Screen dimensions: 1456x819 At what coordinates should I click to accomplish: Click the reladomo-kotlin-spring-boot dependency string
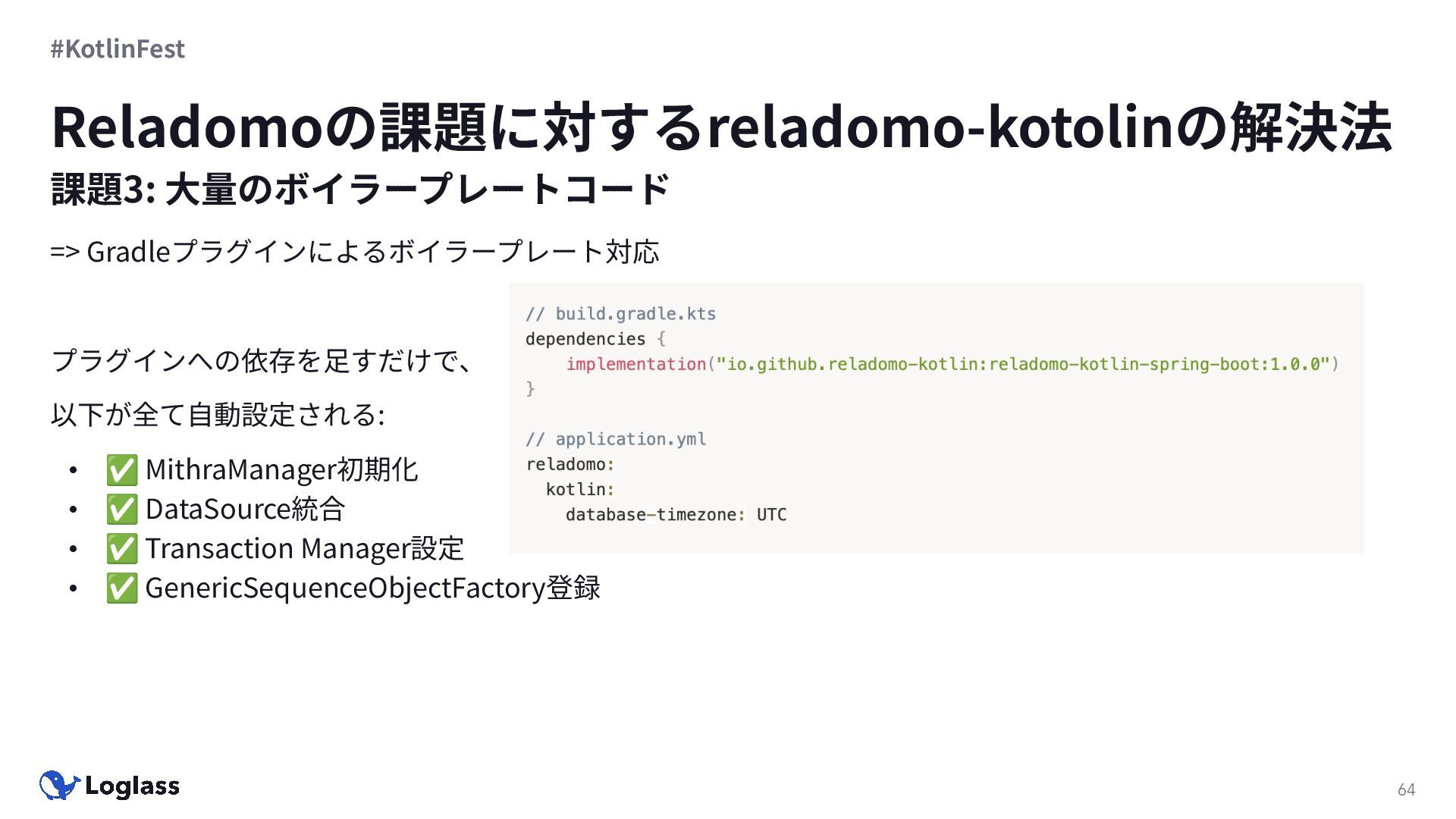[x=1024, y=364]
